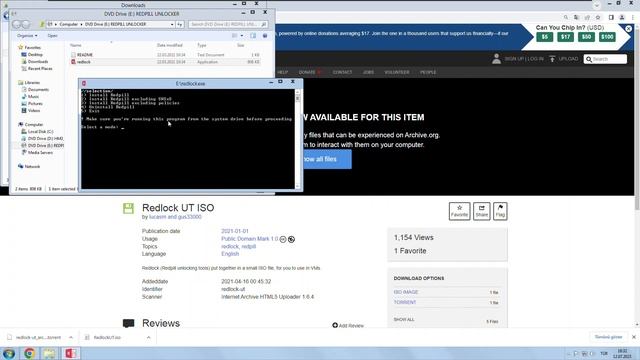Image resolution: width=640 pixels, height=360 pixels.
Task: Click the zoom magnifier icon in Chrome address bar
Action: pos(566,18)
